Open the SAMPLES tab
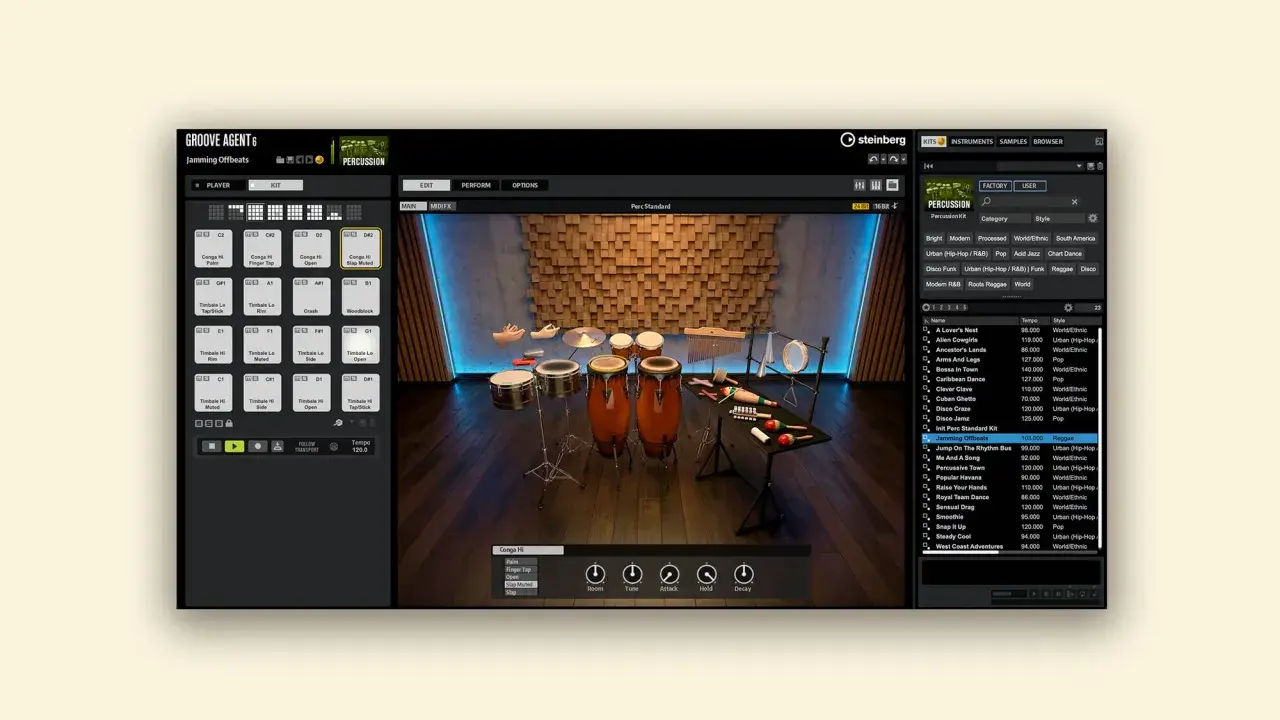 coord(1013,141)
